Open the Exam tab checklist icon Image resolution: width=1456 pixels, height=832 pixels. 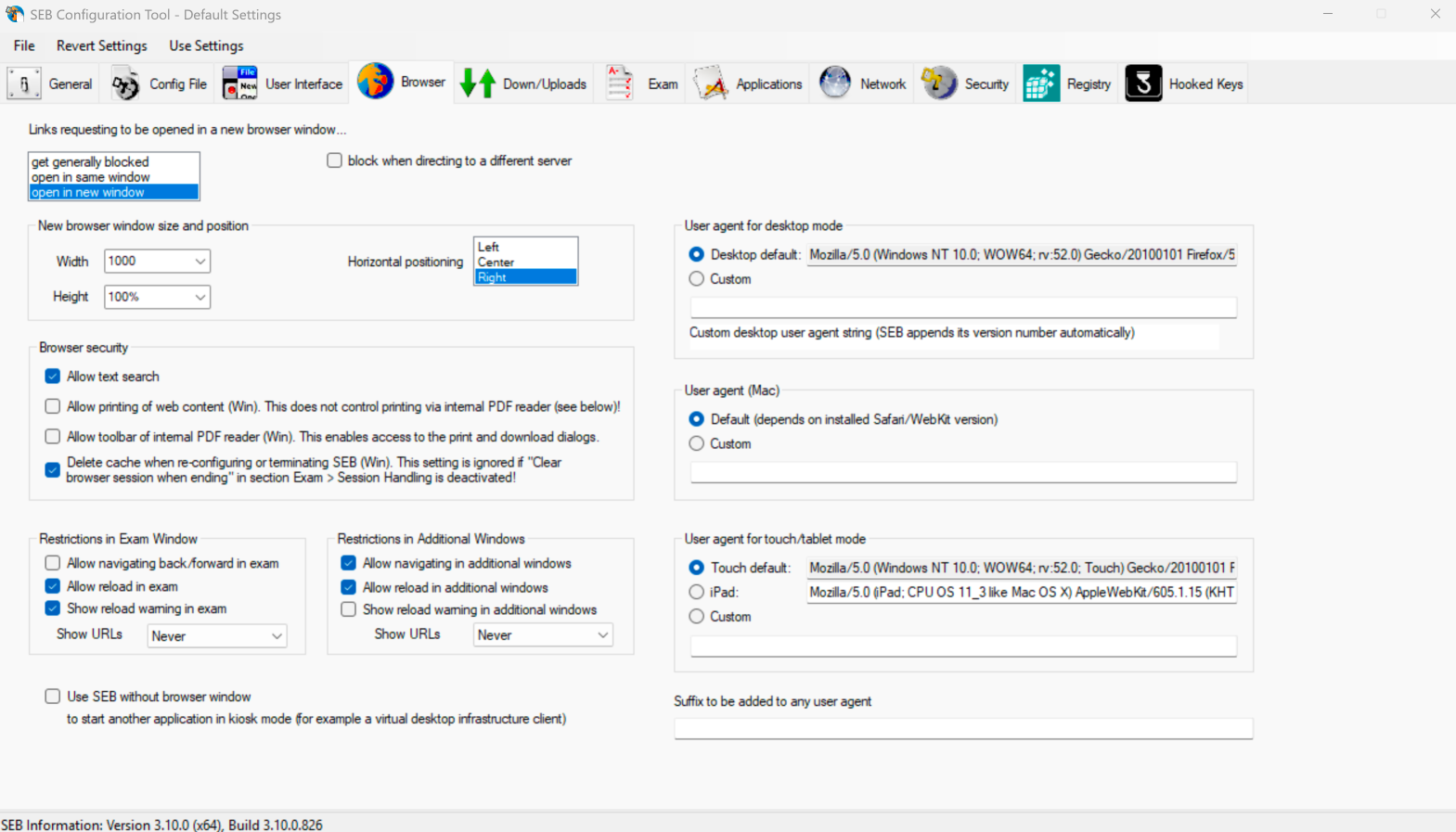click(619, 83)
